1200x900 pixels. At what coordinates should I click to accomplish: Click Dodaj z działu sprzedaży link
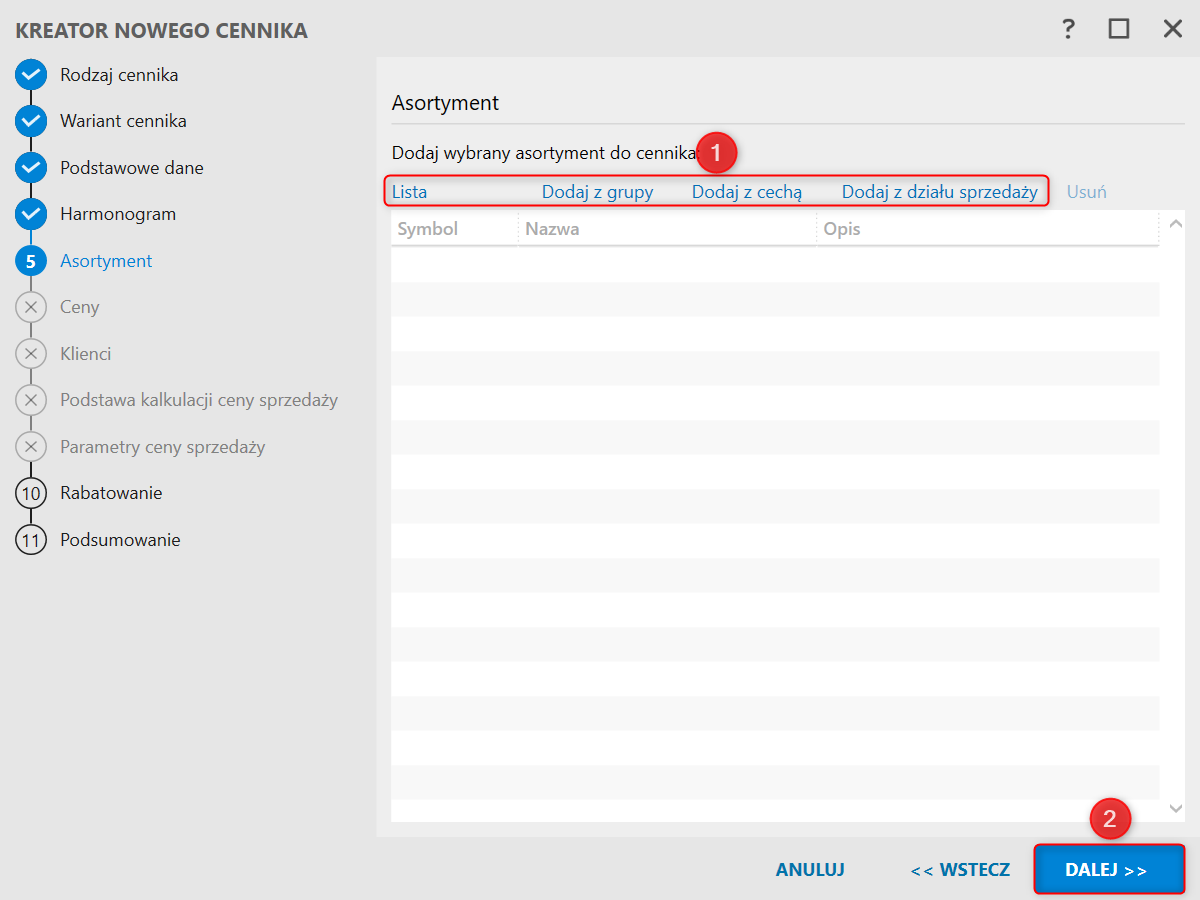tap(940, 192)
